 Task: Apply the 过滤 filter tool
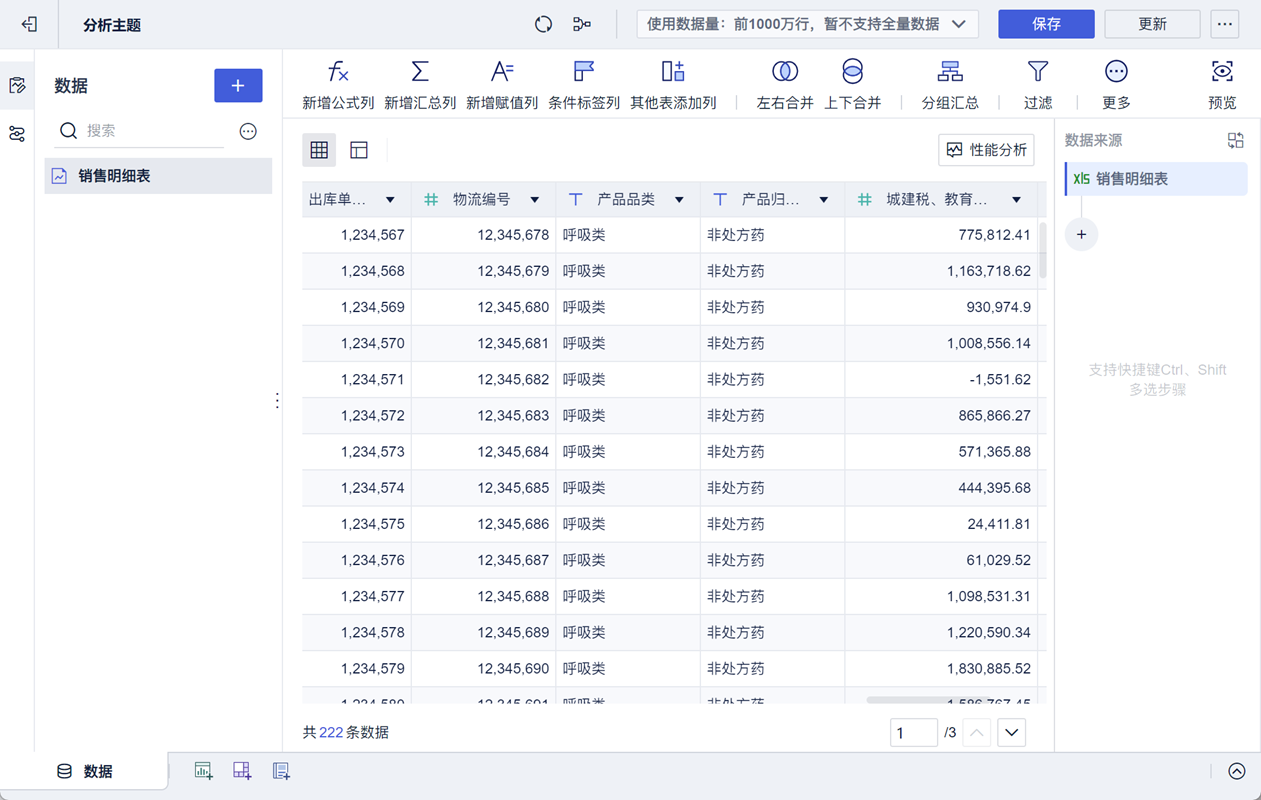pyautogui.click(x=1038, y=72)
